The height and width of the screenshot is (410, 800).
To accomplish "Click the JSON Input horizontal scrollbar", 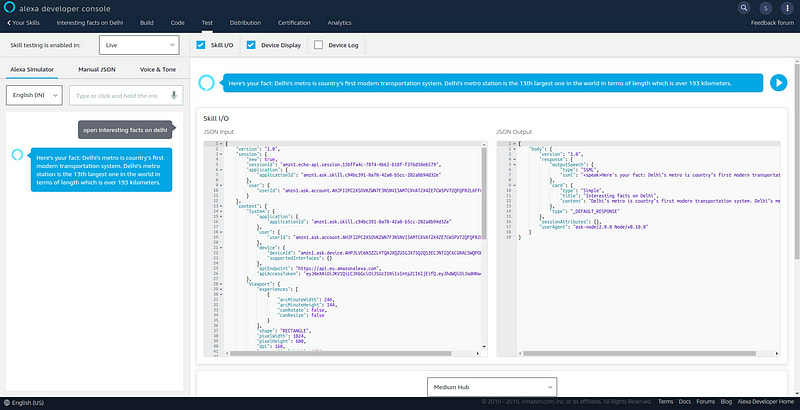I will 341,353.
